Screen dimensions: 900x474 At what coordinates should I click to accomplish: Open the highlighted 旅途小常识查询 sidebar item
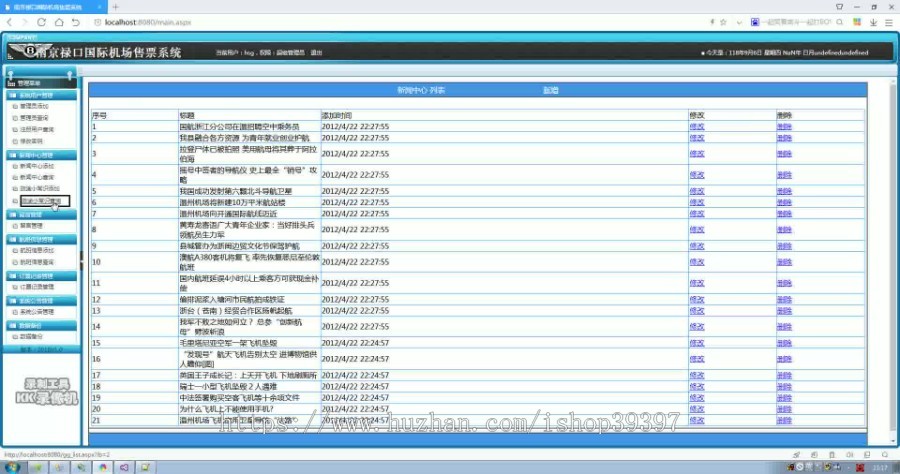pyautogui.click(x=45, y=201)
